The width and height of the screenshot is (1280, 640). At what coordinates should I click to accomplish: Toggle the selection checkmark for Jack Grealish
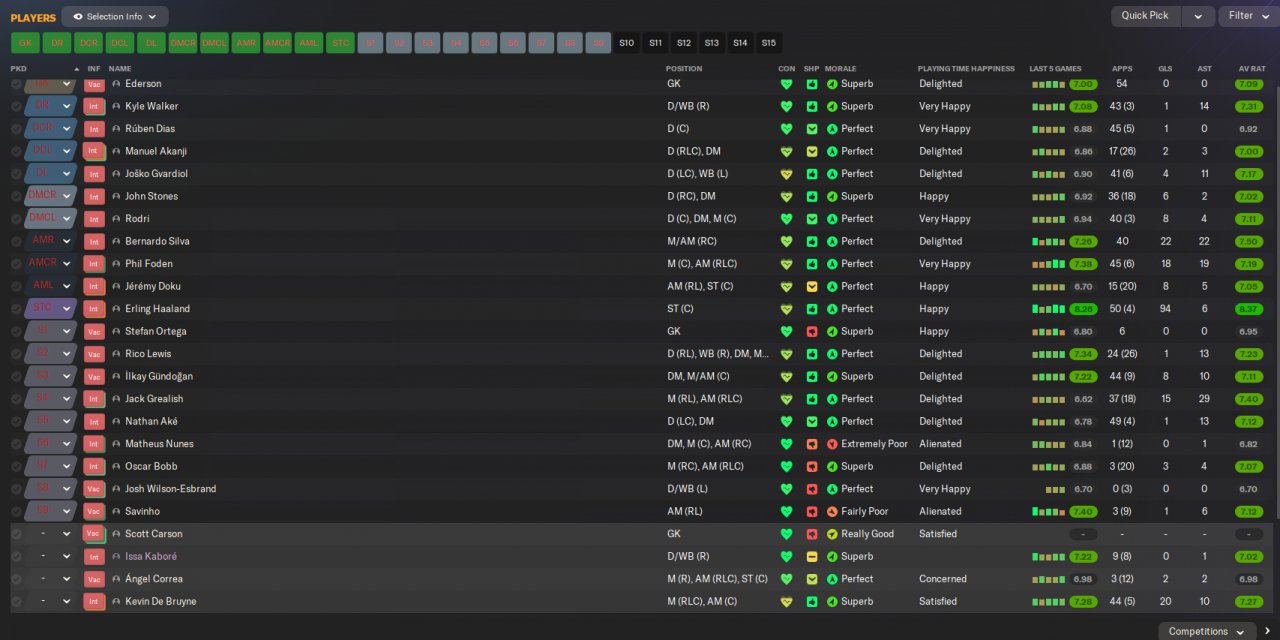coord(16,399)
